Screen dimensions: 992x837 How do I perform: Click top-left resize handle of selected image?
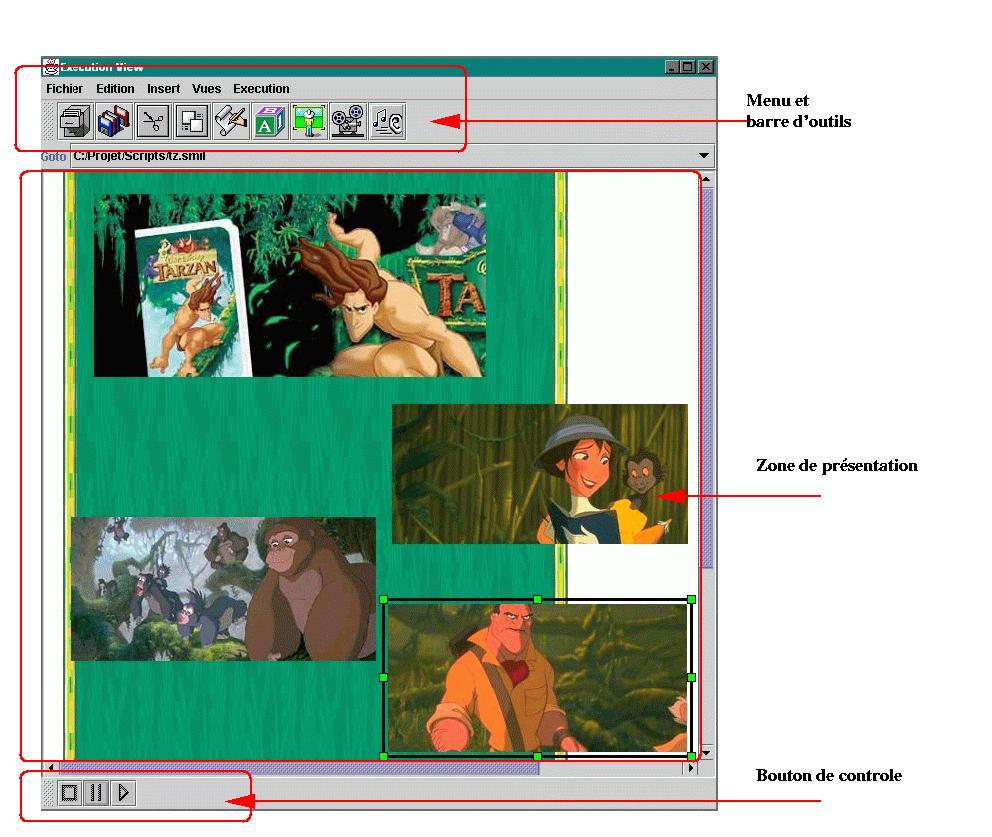tap(383, 599)
